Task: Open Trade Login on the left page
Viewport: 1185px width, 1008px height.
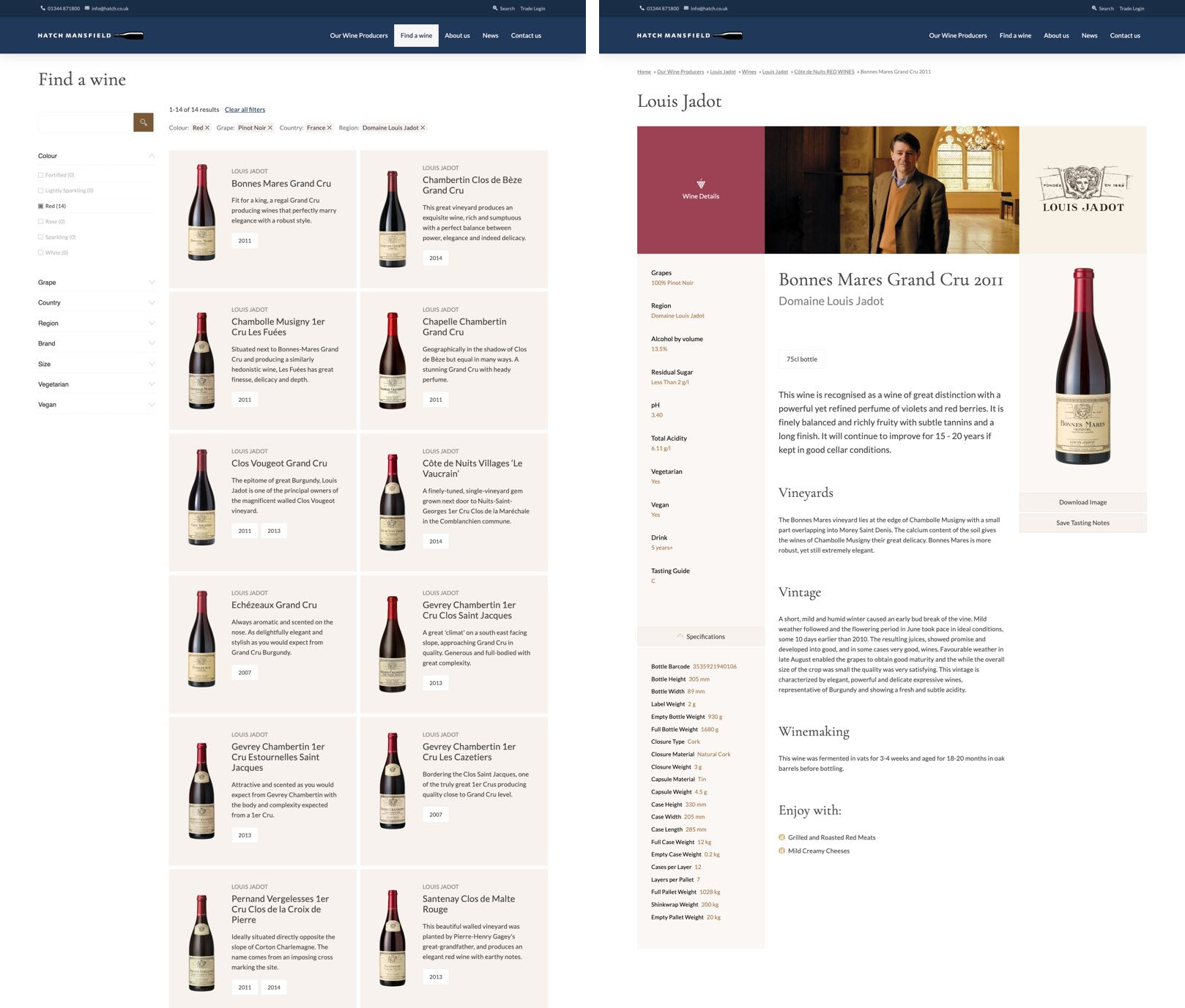Action: (532, 9)
